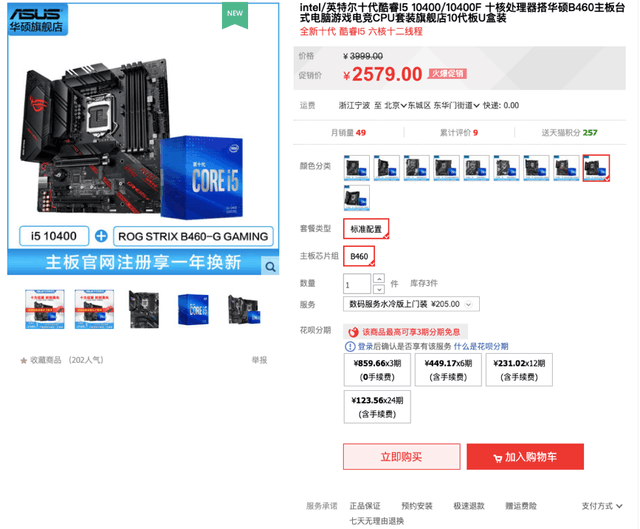Viewport: 640px width, 529px height.
Task: Click the 七天无理由退换 service promise
Action: click(377, 521)
